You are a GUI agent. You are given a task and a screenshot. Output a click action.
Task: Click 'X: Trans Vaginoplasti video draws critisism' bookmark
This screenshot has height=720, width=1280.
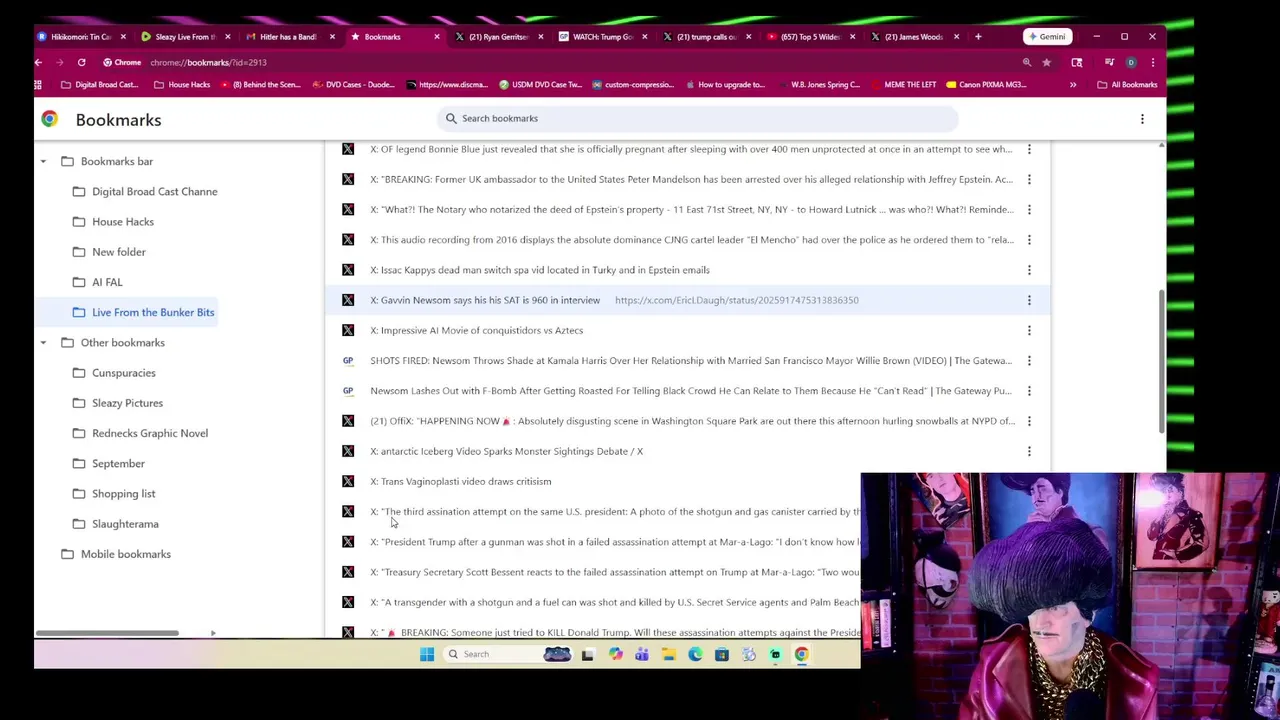pyautogui.click(x=460, y=481)
